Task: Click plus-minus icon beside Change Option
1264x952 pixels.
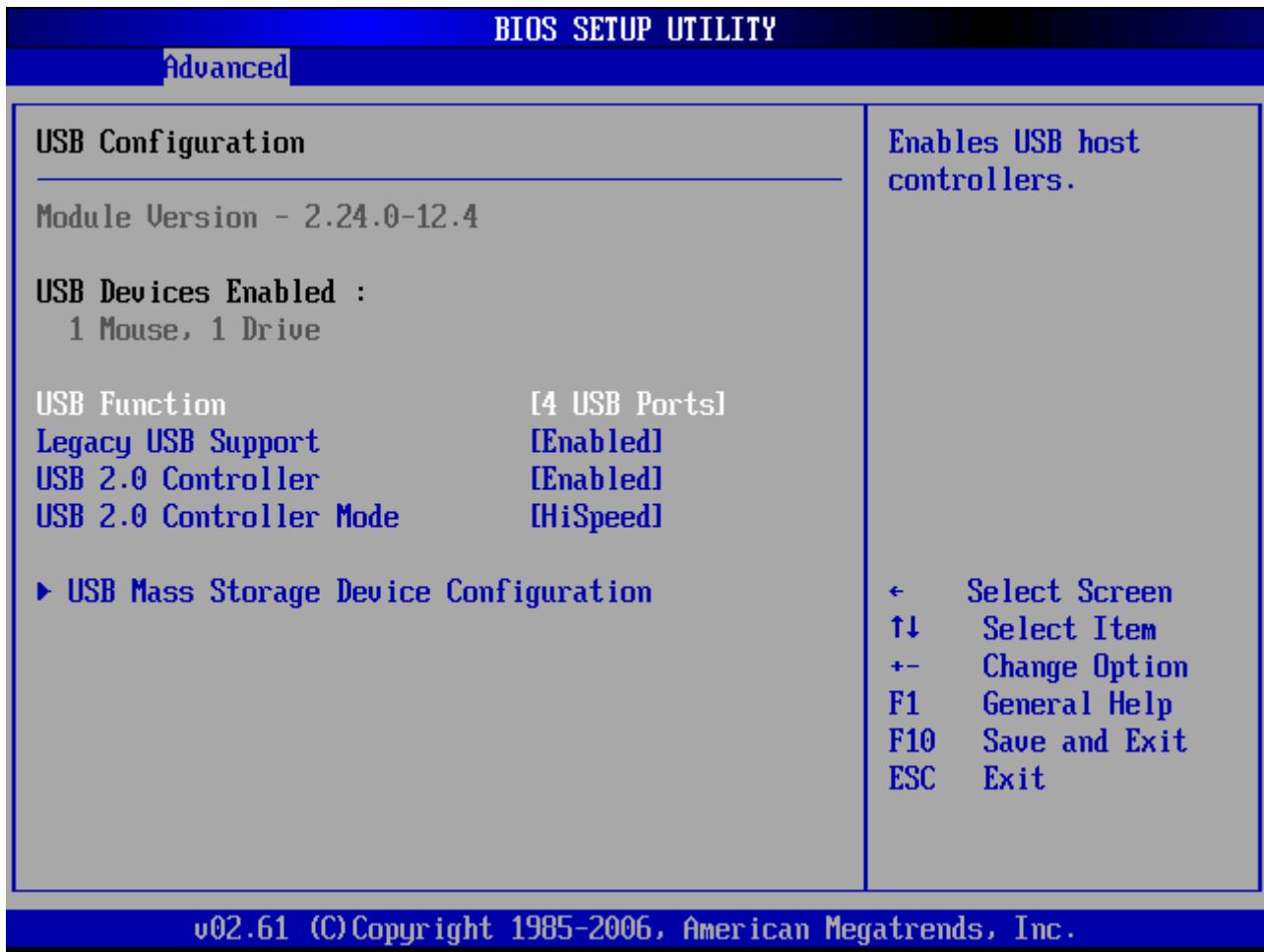Action: pos(898,668)
